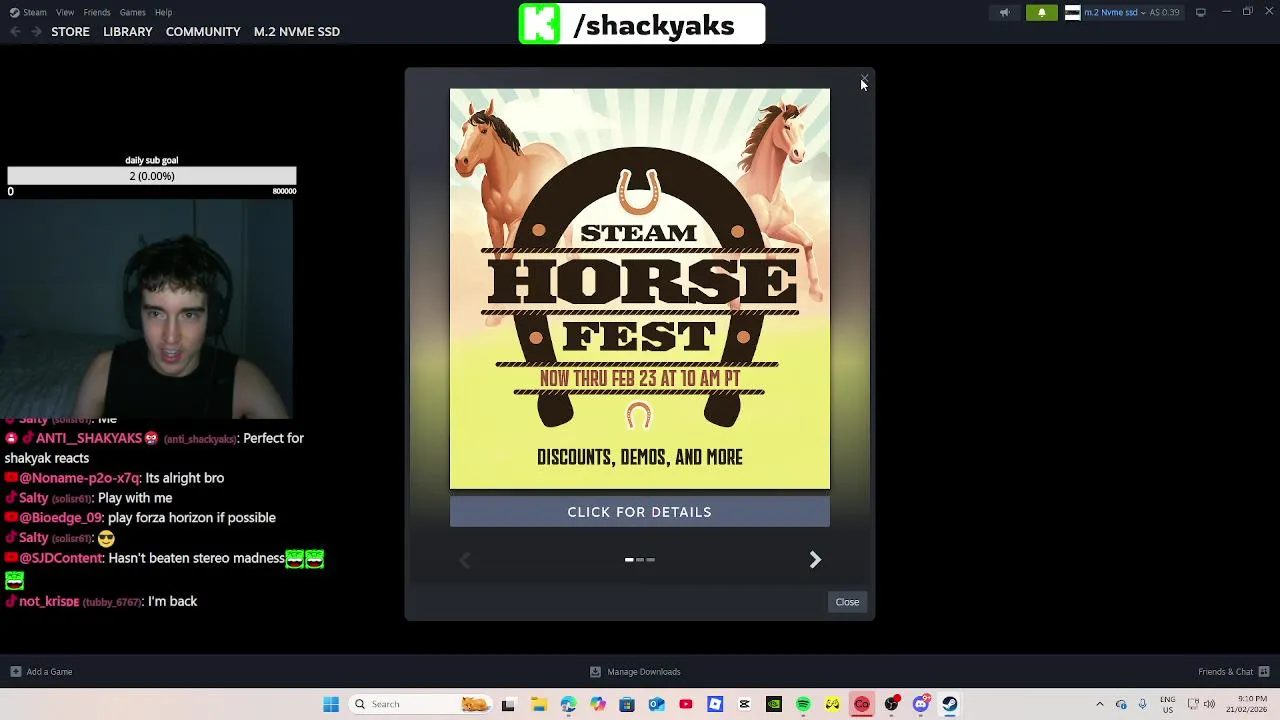This screenshot has width=1280, height=720.
Task: Click the Steam Horse Fest banner image
Action: coord(639,289)
